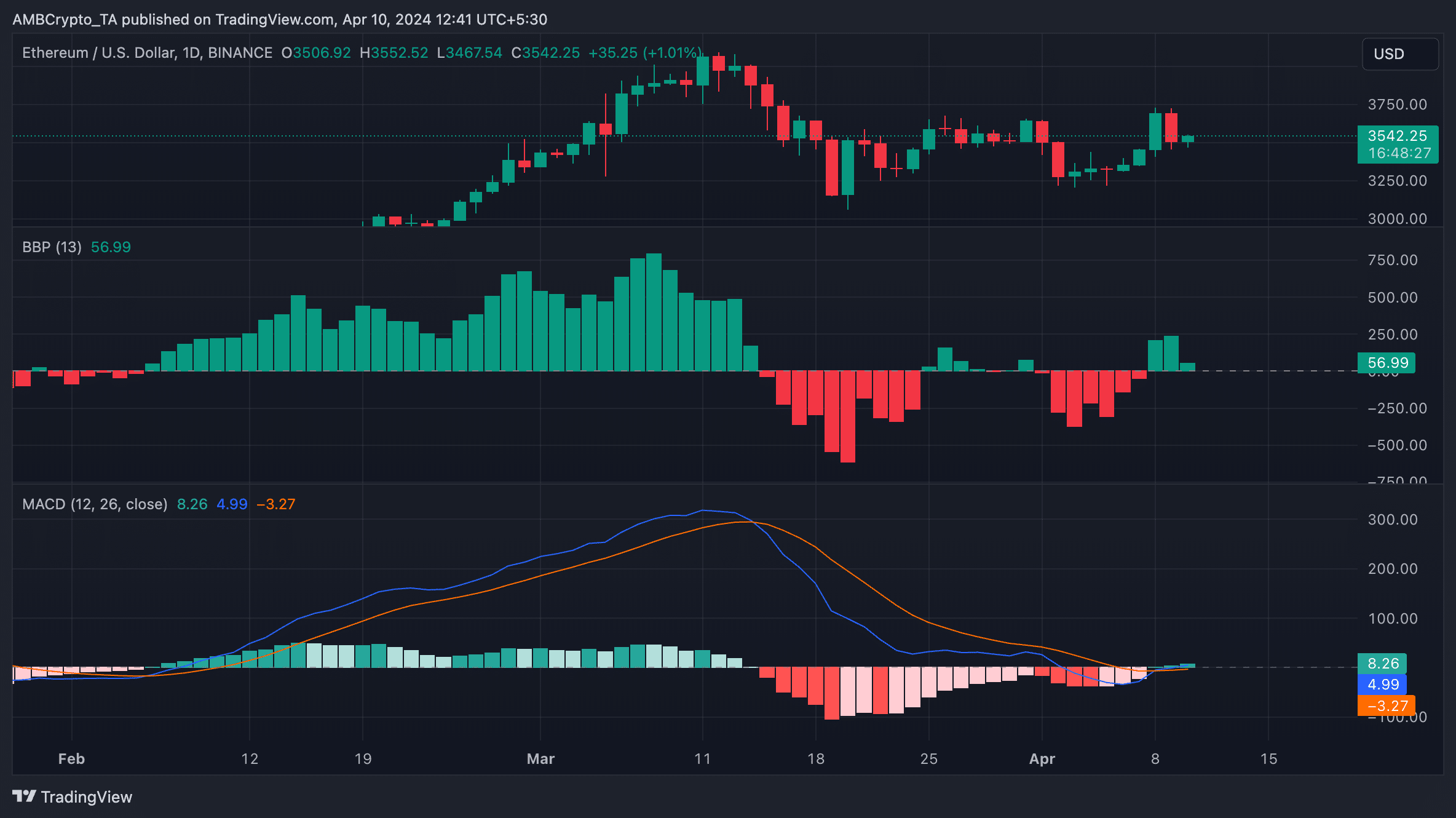
Task: Click the 3000.00 price axis label
Action: pyautogui.click(x=1398, y=219)
